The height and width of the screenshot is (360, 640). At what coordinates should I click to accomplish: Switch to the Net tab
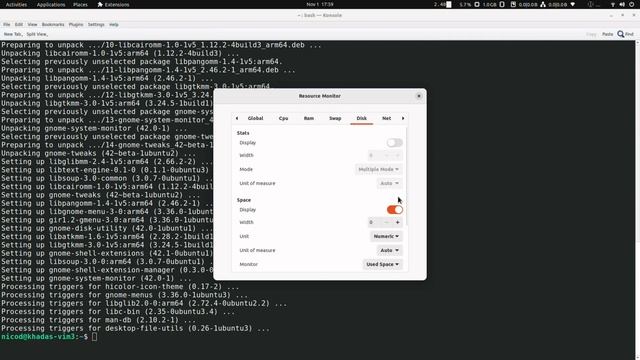point(387,118)
